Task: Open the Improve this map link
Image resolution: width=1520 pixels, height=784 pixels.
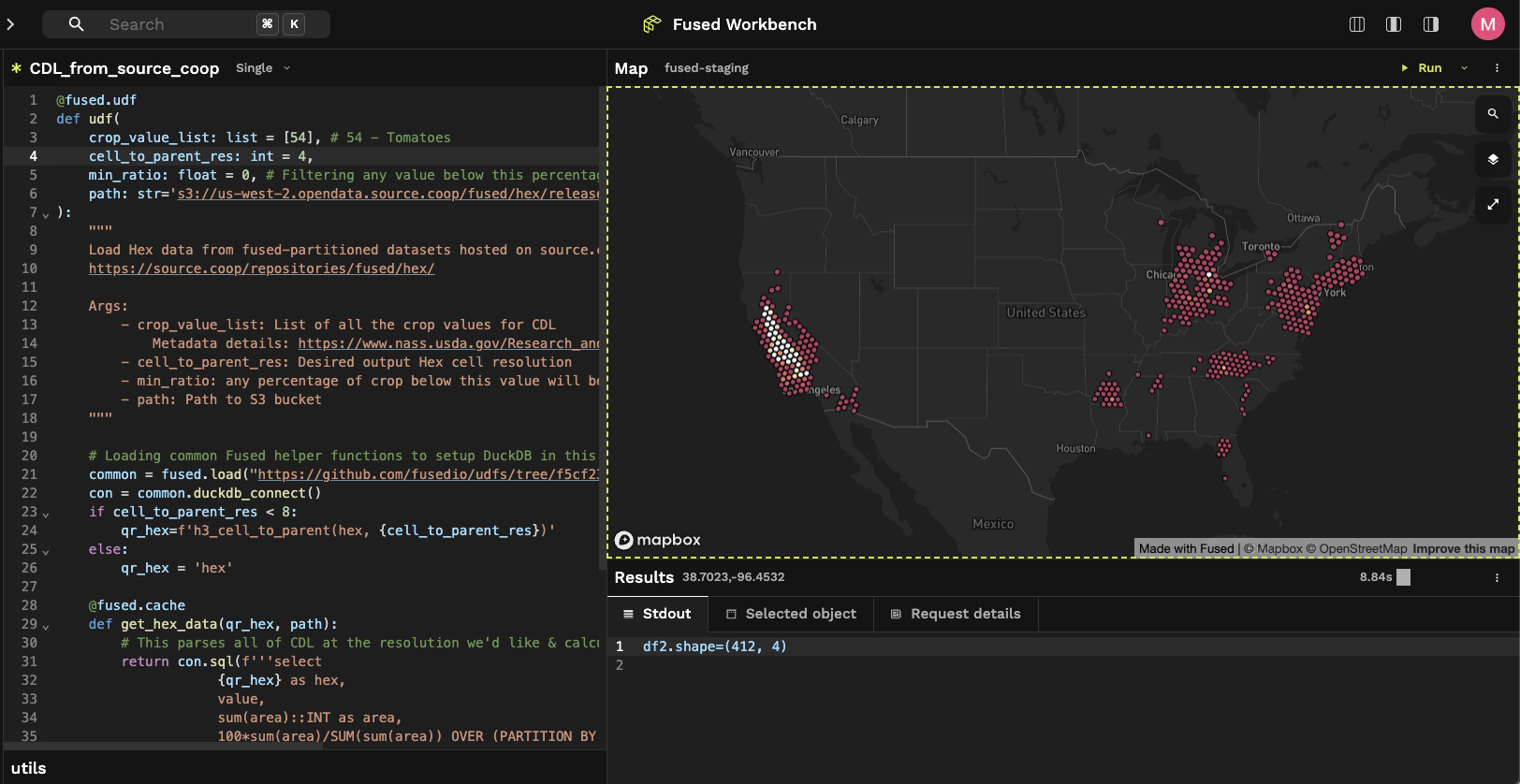Action: point(1463,549)
